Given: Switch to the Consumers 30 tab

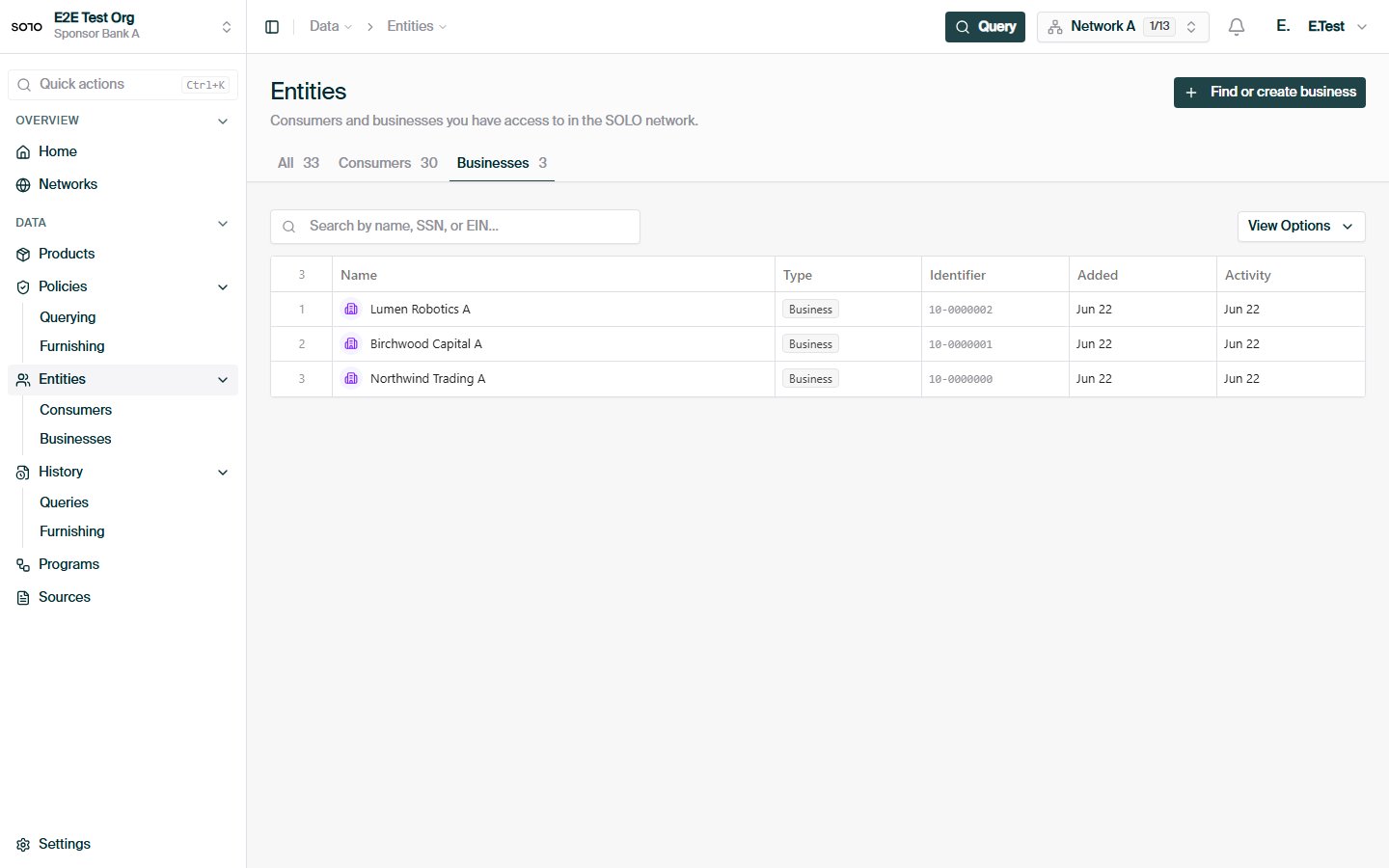Looking at the screenshot, I should (388, 163).
